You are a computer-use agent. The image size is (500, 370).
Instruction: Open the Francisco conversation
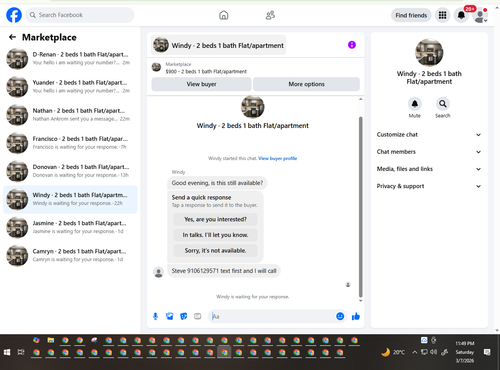(70, 143)
